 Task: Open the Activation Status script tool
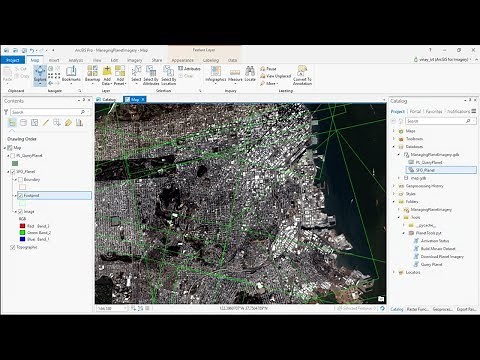click(431, 241)
